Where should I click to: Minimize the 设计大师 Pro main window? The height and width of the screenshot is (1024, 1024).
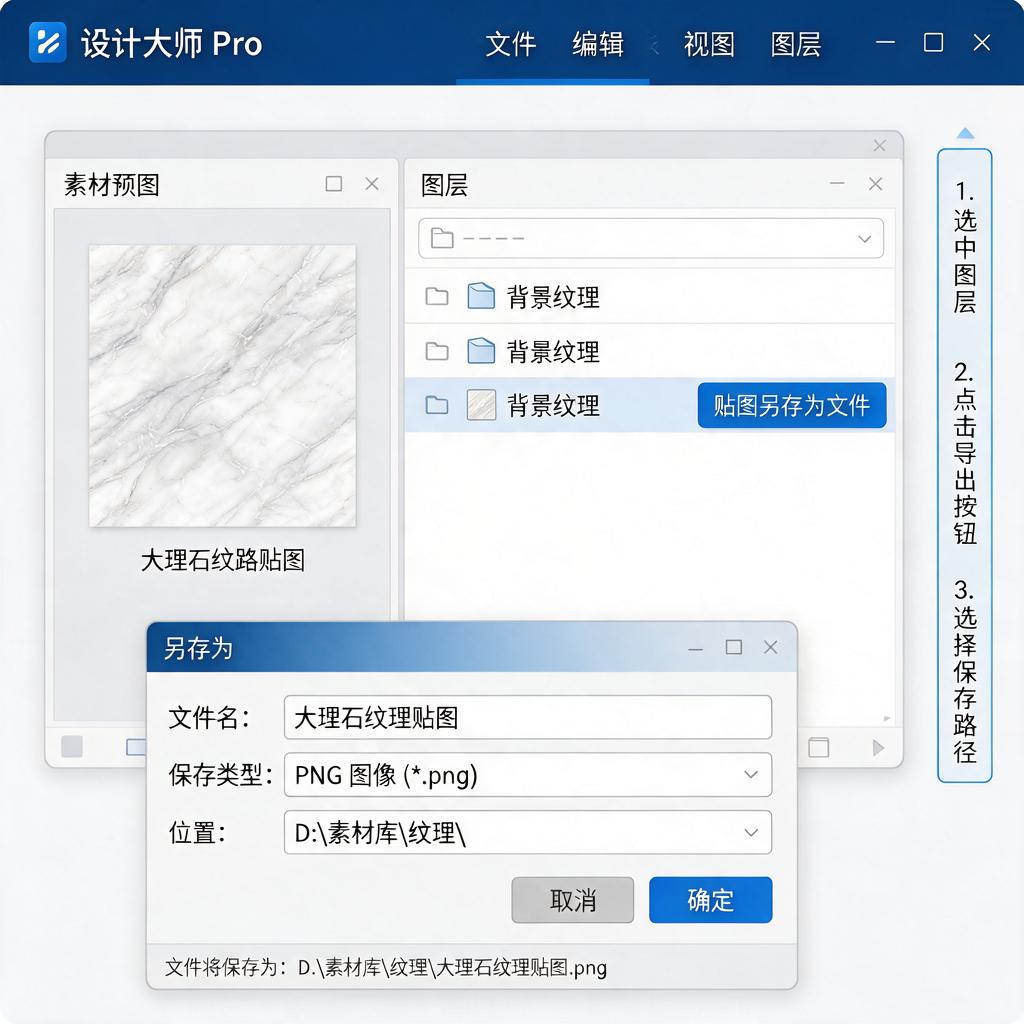[x=885, y=42]
